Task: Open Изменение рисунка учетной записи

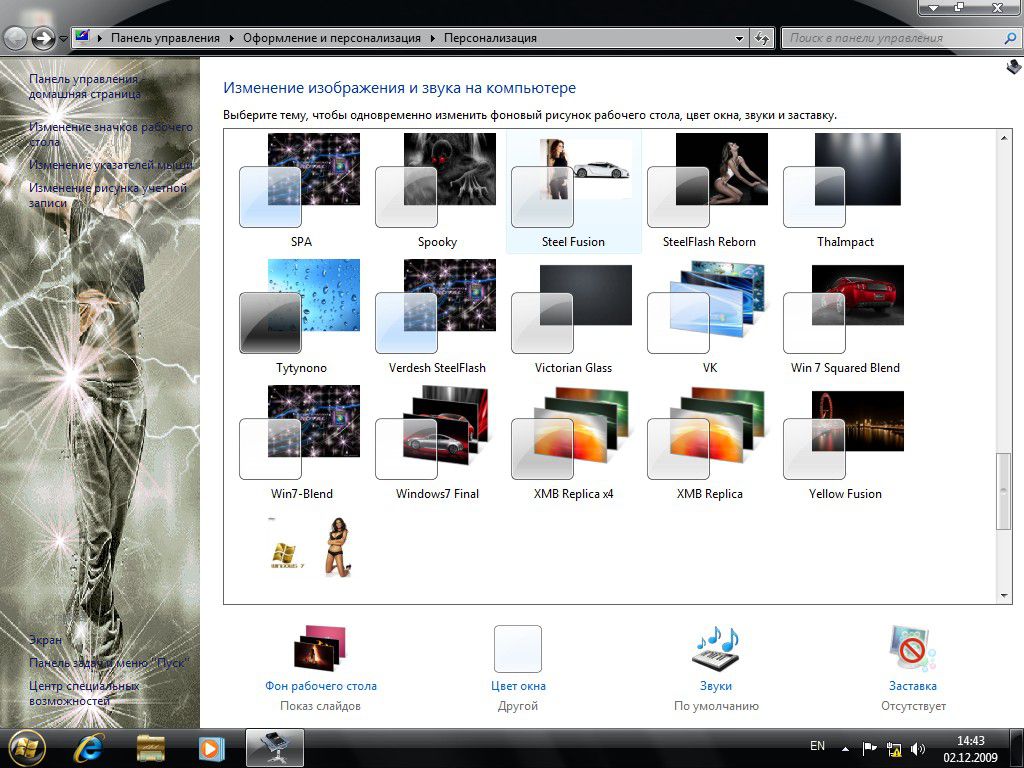Action: 108,195
